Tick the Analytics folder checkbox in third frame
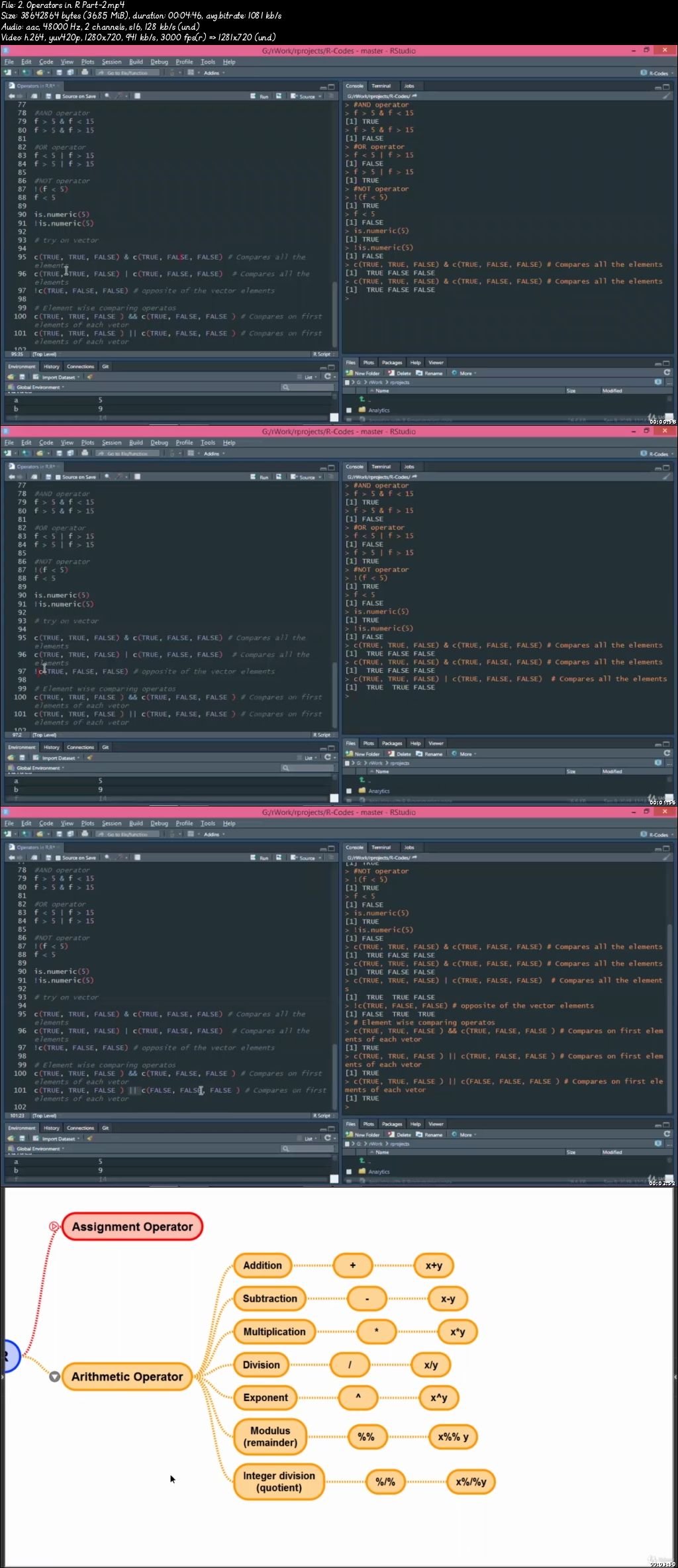 (349, 1171)
